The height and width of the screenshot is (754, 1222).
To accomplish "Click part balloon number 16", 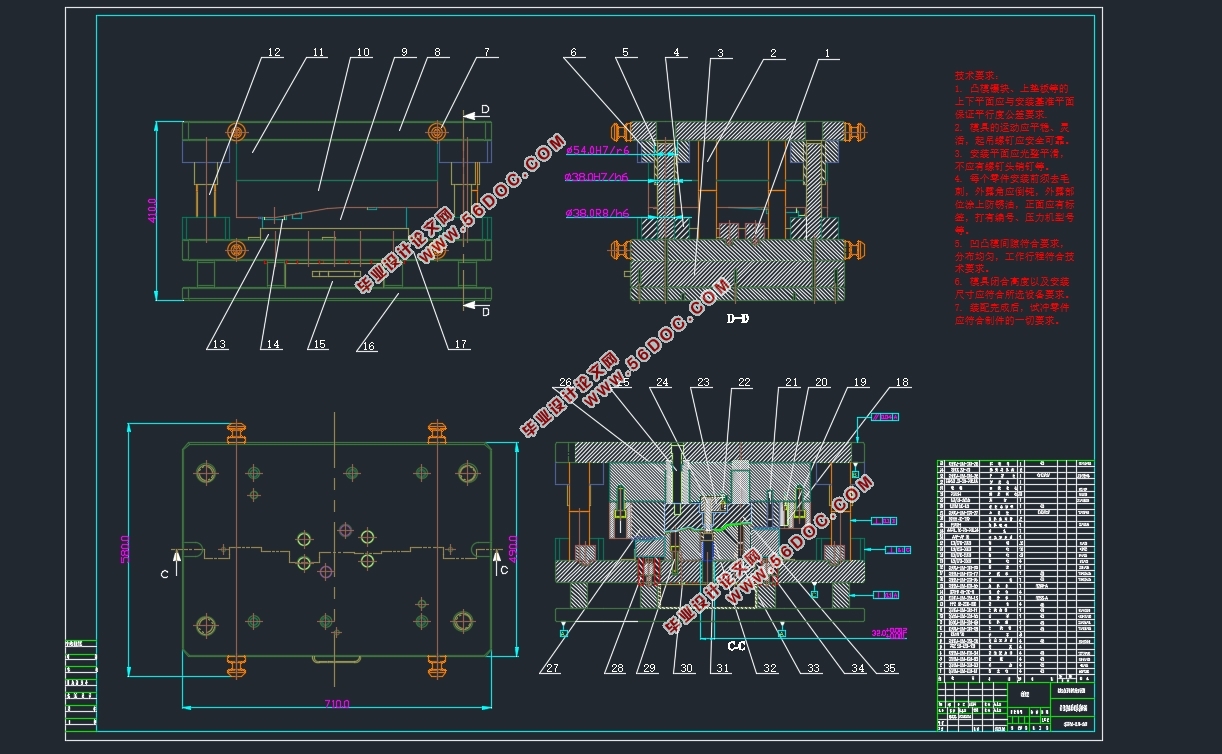I will point(368,346).
